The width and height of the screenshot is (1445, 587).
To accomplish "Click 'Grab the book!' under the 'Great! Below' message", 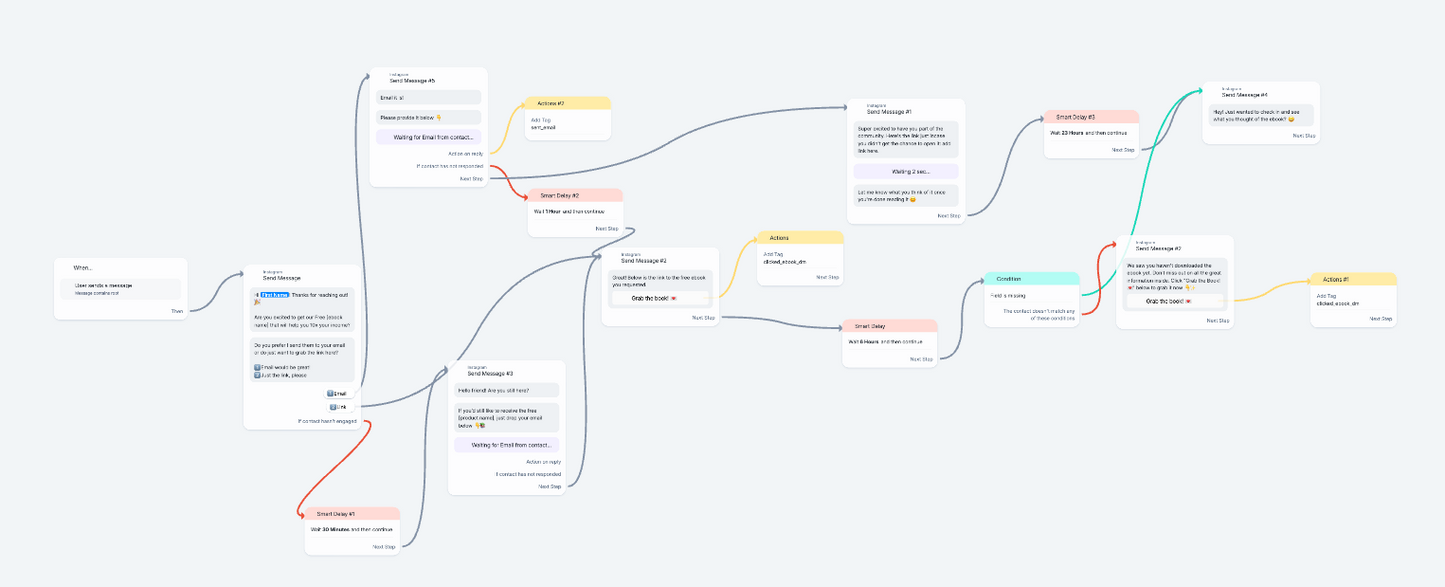I will tap(660, 298).
